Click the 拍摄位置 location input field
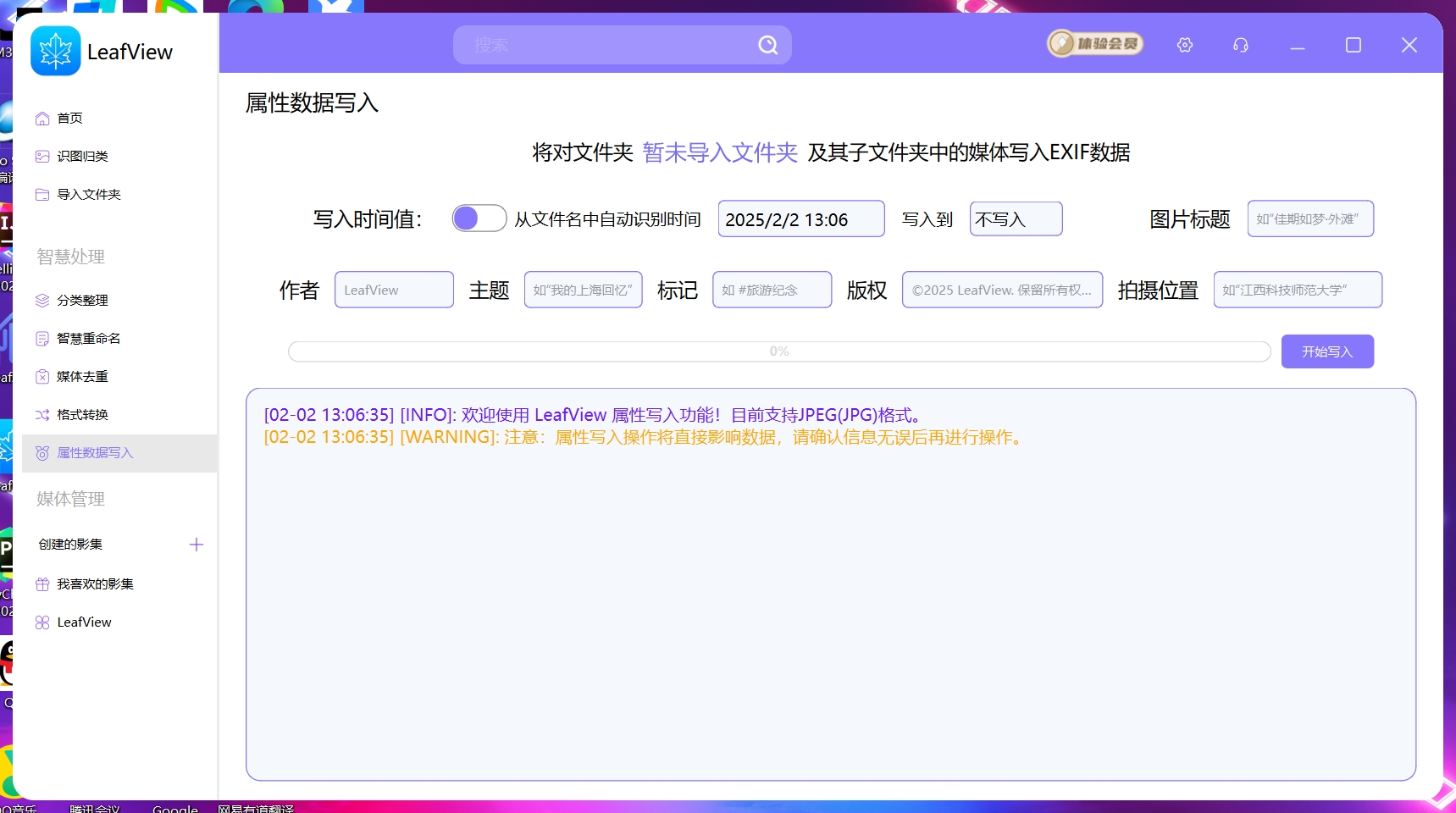 [x=1298, y=290]
